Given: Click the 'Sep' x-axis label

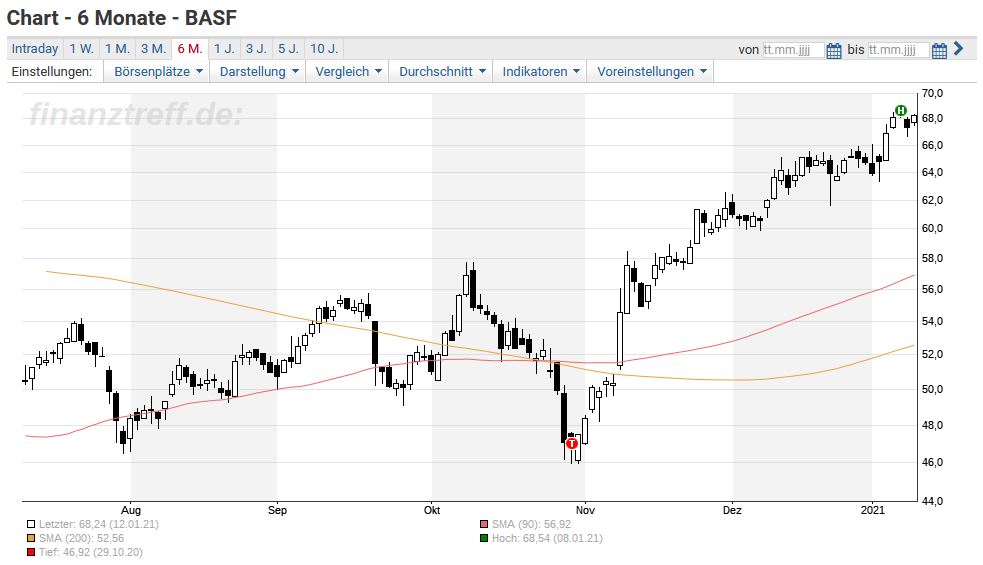Looking at the screenshot, I should [x=277, y=510].
